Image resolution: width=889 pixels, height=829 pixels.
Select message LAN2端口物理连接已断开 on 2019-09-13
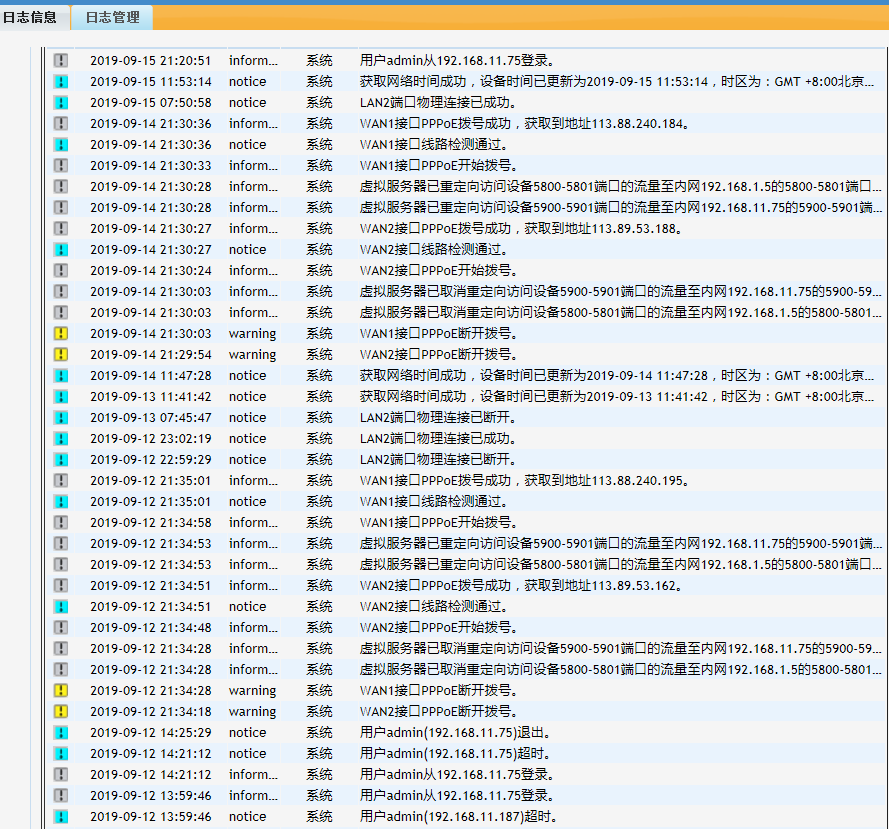pyautogui.click(x=438, y=417)
